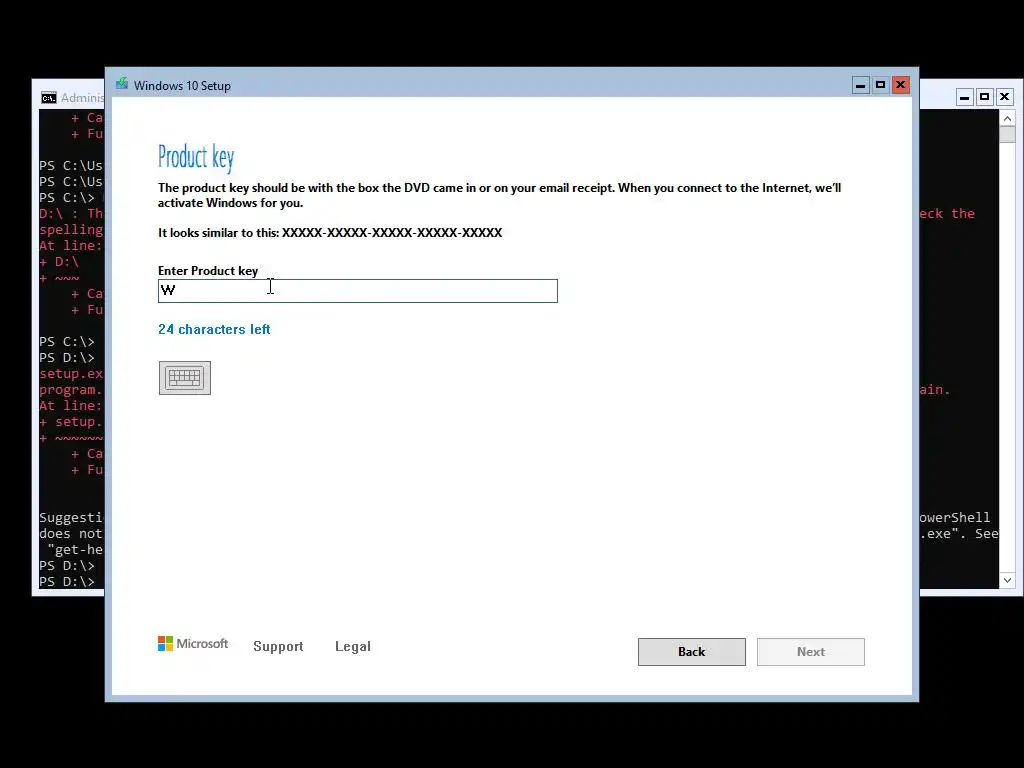The height and width of the screenshot is (768, 1024).
Task: Click the 'Enter Product key' label
Action: coord(208,270)
